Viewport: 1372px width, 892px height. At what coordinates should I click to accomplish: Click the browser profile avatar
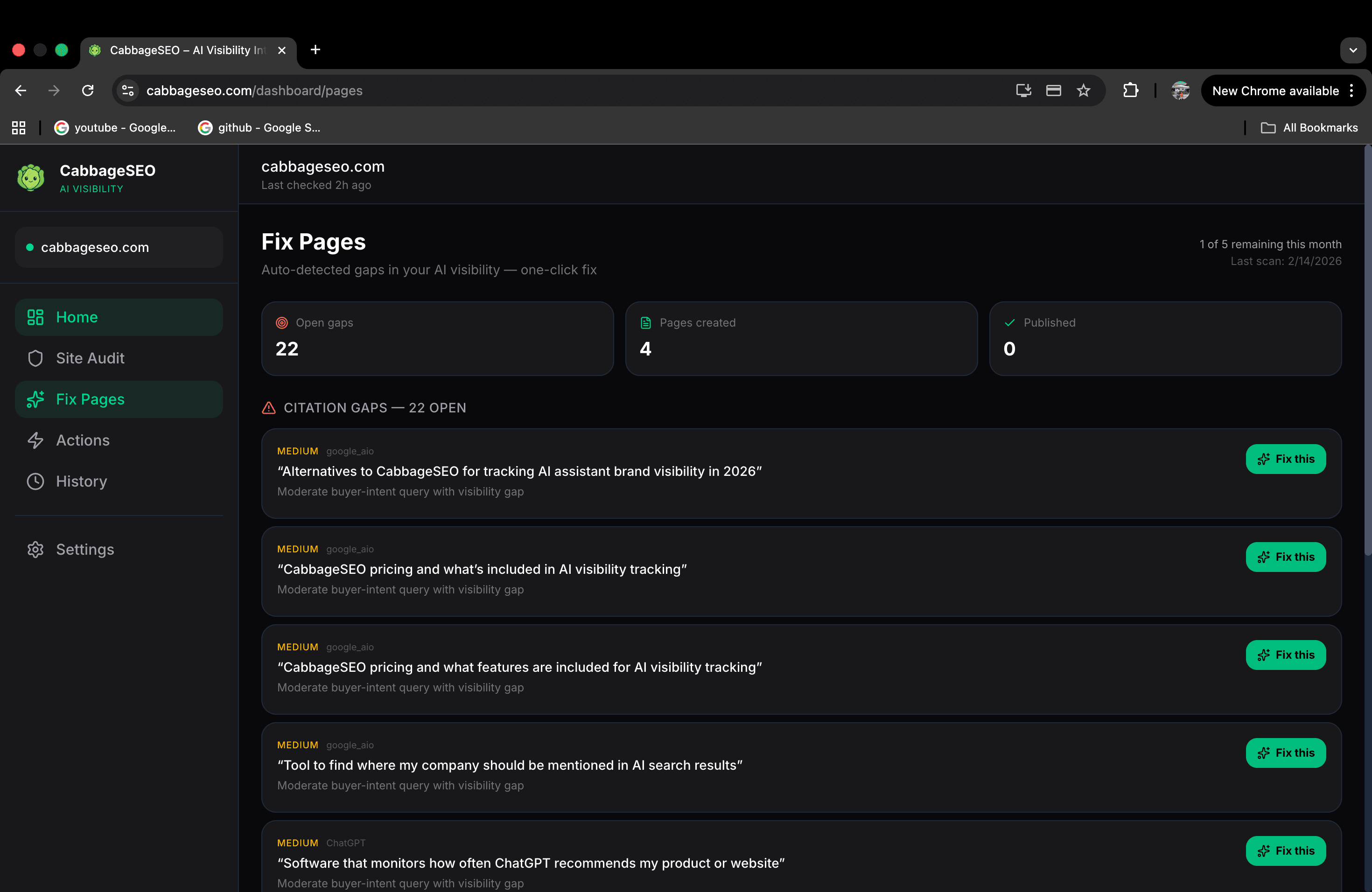1181,91
